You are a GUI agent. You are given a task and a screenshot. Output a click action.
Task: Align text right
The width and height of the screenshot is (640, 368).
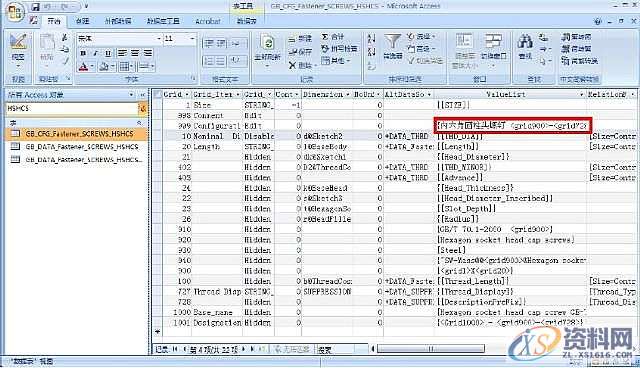coord(148,53)
